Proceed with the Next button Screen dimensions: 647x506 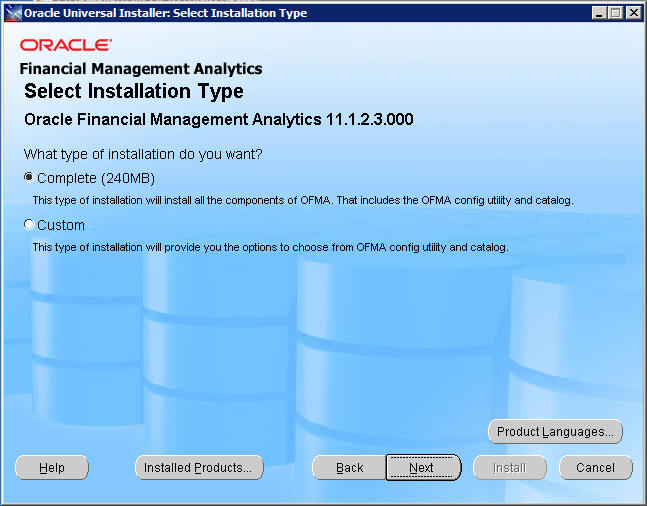(423, 468)
